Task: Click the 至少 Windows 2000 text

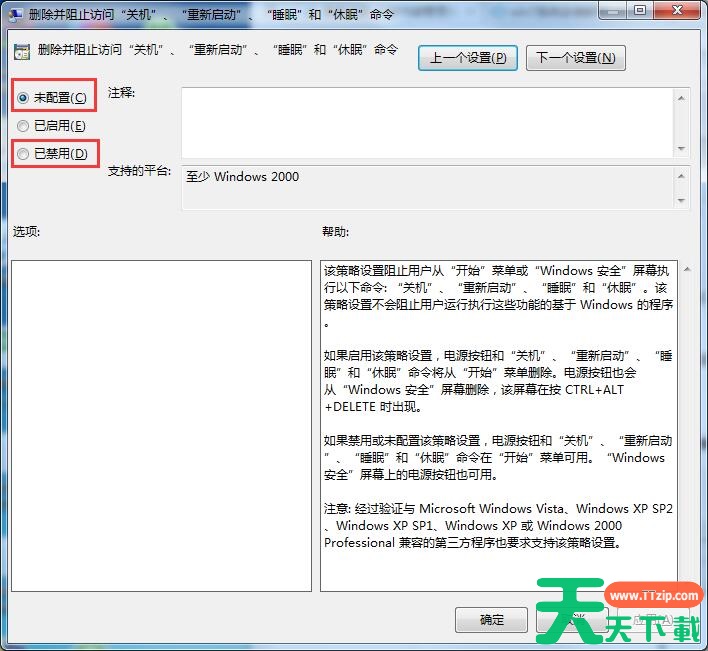Action: [242, 177]
